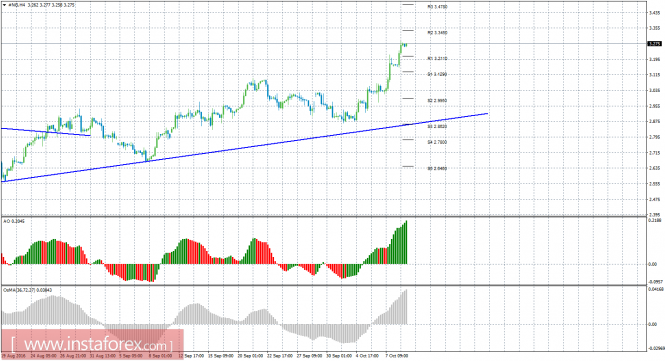Select the R2 3.3480 resistance label
The width and height of the screenshot is (665, 361).
pos(437,33)
